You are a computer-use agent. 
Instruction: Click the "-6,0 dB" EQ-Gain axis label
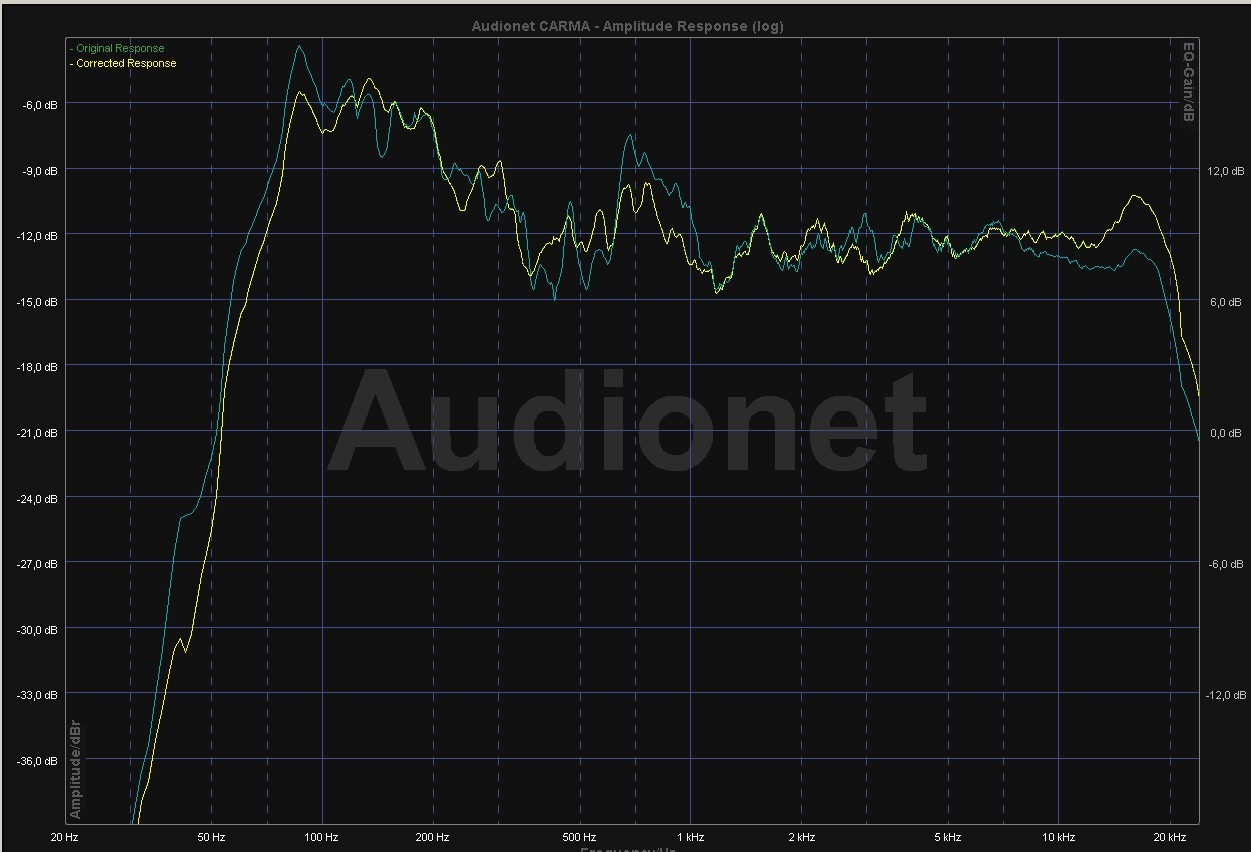[x=1224, y=563]
